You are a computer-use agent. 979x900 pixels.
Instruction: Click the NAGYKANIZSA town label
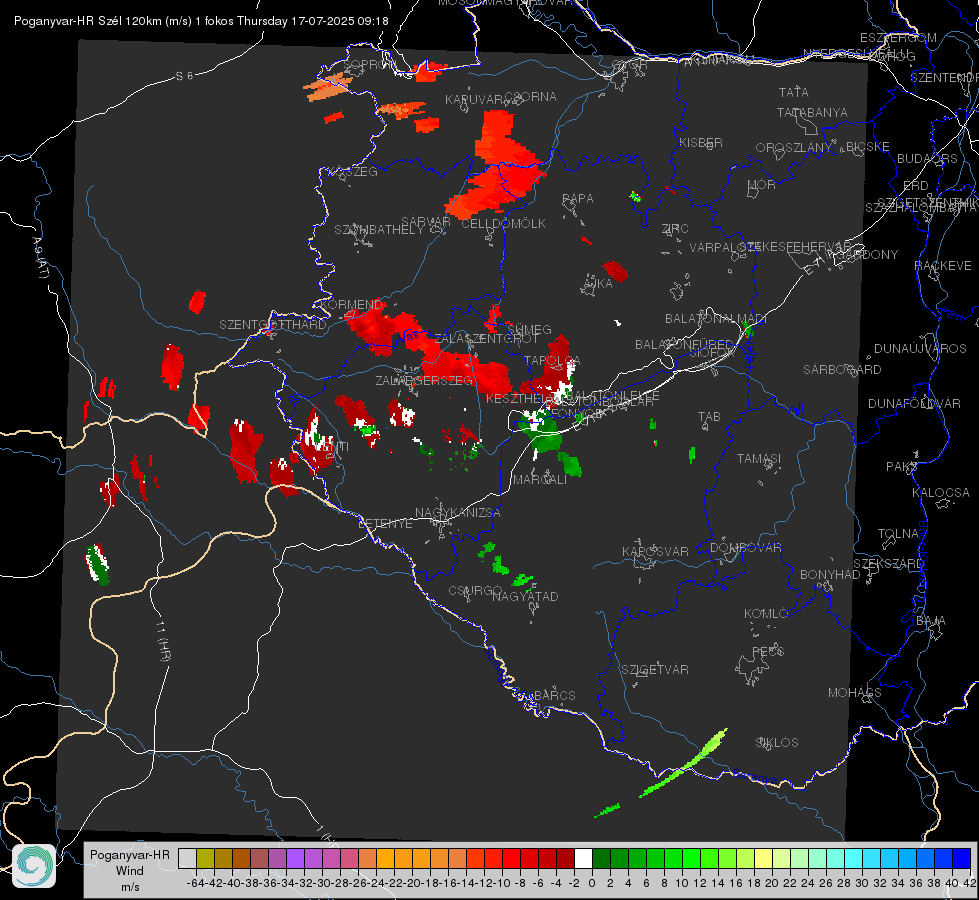[458, 513]
